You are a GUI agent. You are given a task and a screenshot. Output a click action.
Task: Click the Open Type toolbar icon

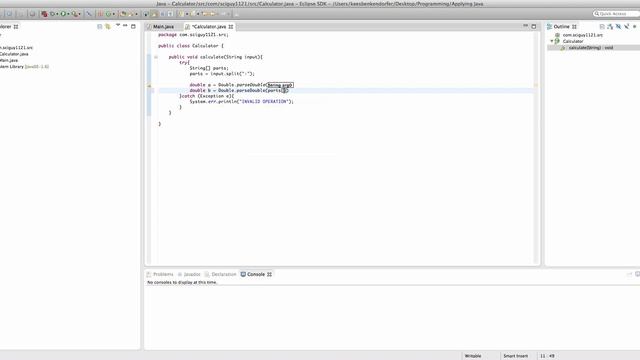(123, 14)
